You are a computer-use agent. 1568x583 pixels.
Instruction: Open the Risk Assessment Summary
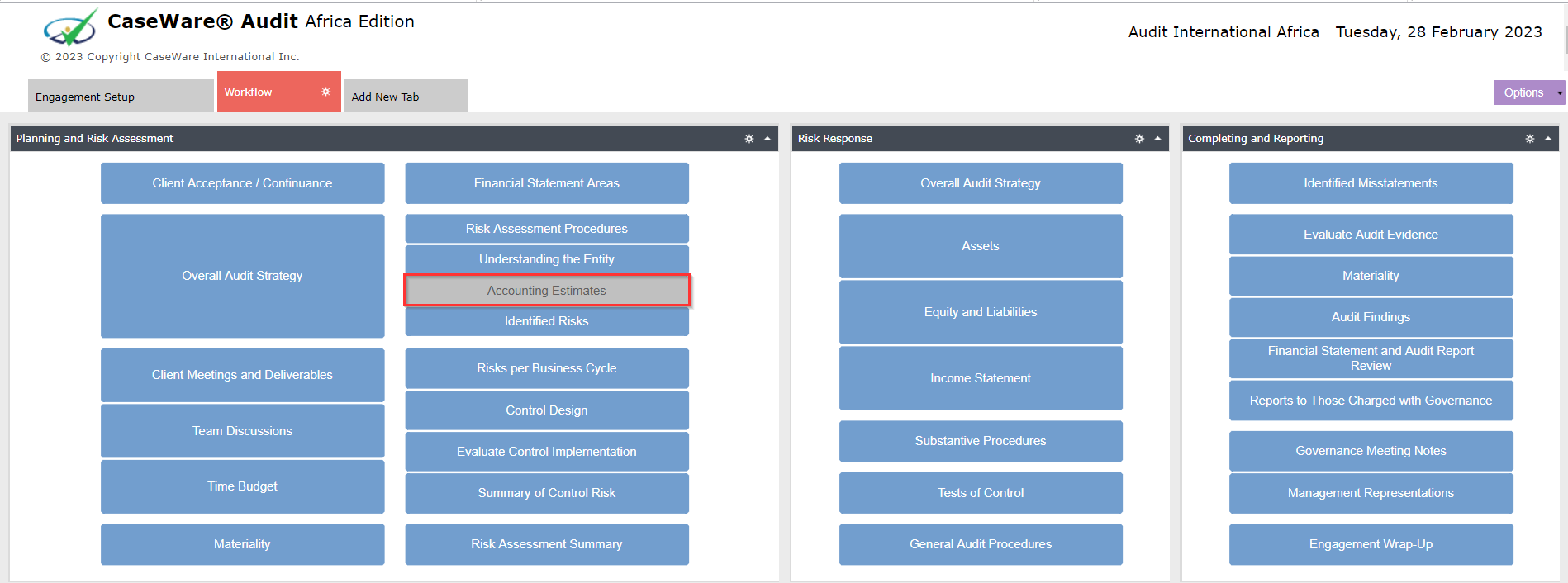(547, 544)
